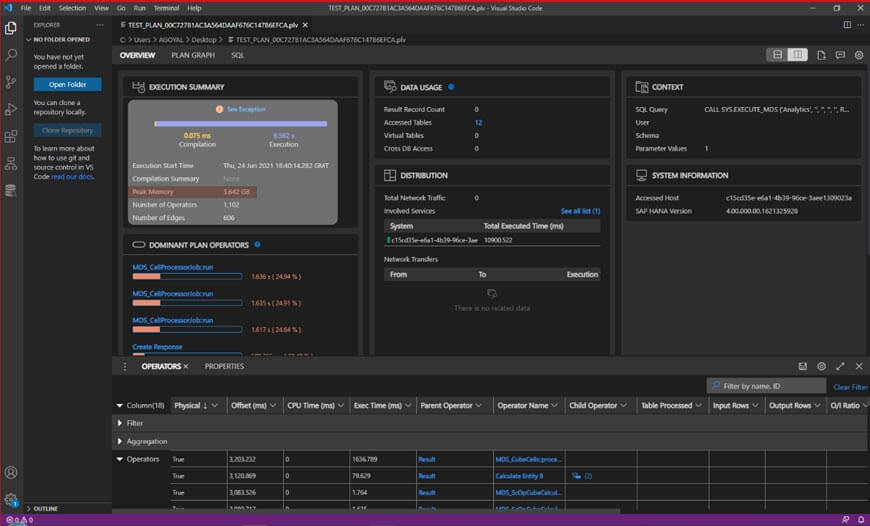The image size is (870, 526).
Task: Open the Child Operator column dropdown
Action: 623,406
